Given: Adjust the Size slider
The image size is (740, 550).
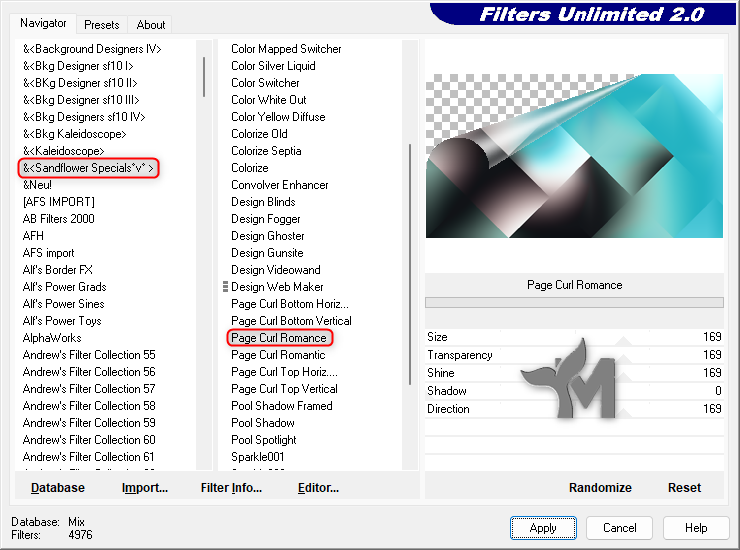Looking at the screenshot, I should (x=574, y=337).
